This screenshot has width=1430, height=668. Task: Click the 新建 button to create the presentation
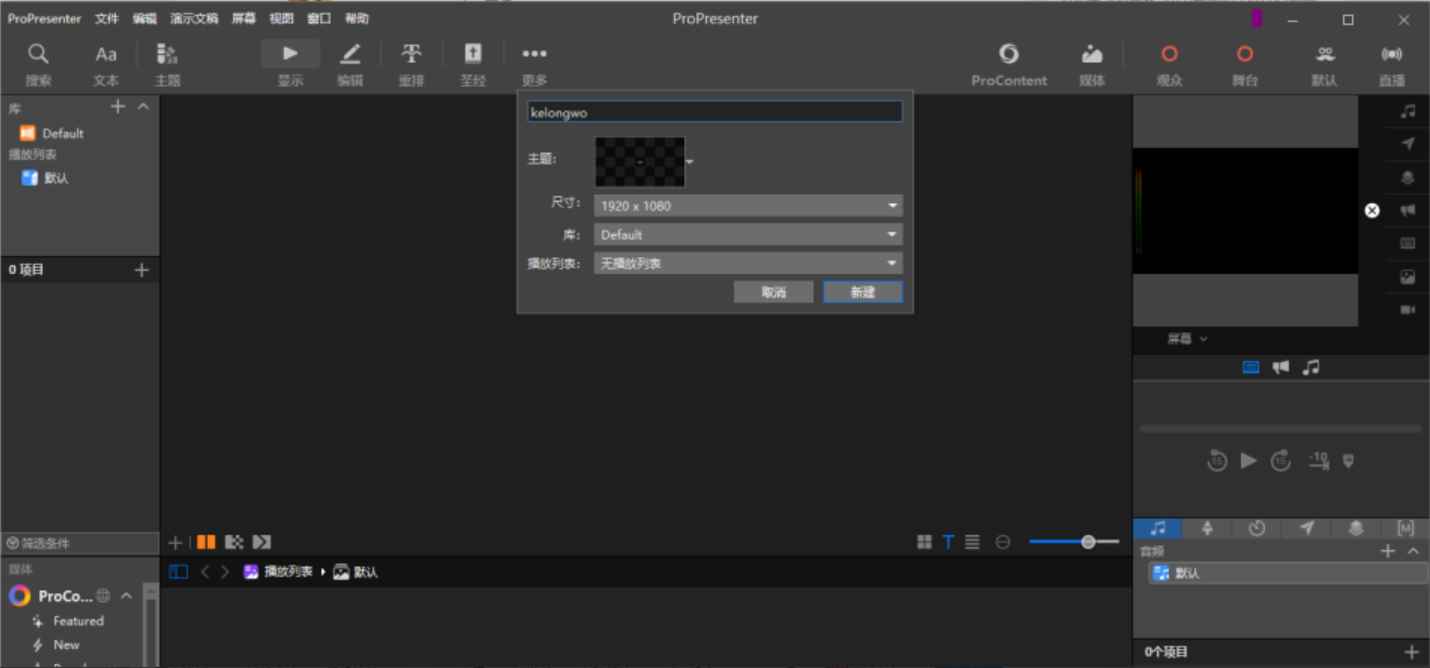click(x=862, y=291)
